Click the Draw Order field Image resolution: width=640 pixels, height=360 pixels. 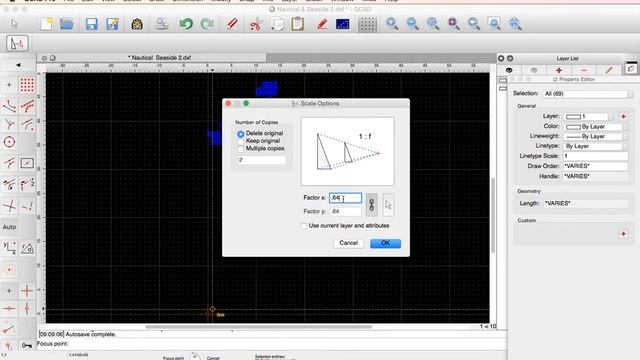596,166
